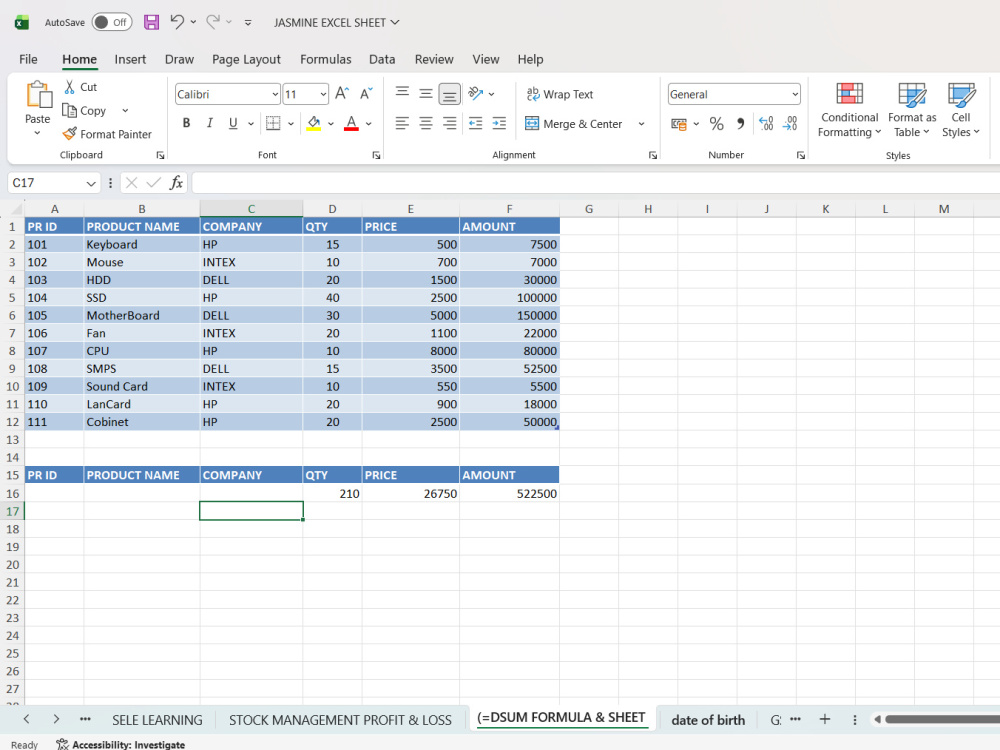Expand the Merge & Center arrow

pos(641,124)
